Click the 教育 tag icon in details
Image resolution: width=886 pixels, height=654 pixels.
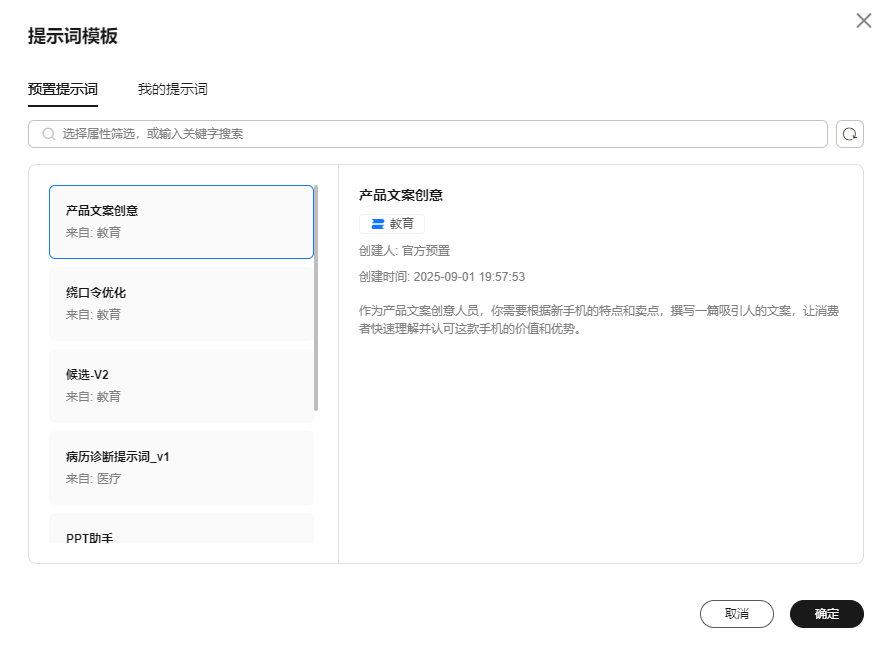click(377, 224)
